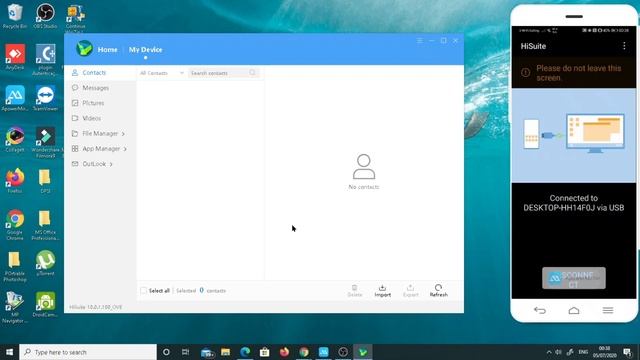Tap the phone Back navigation button
640x360 pixels.
[540, 311]
